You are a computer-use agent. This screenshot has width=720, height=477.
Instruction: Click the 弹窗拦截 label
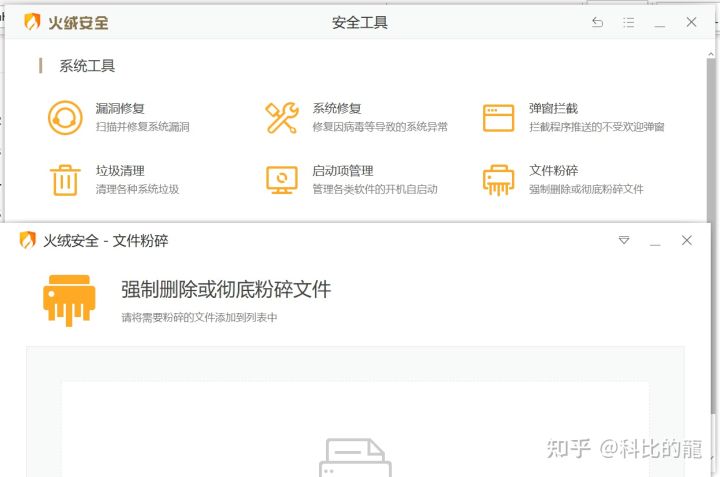coord(553,109)
